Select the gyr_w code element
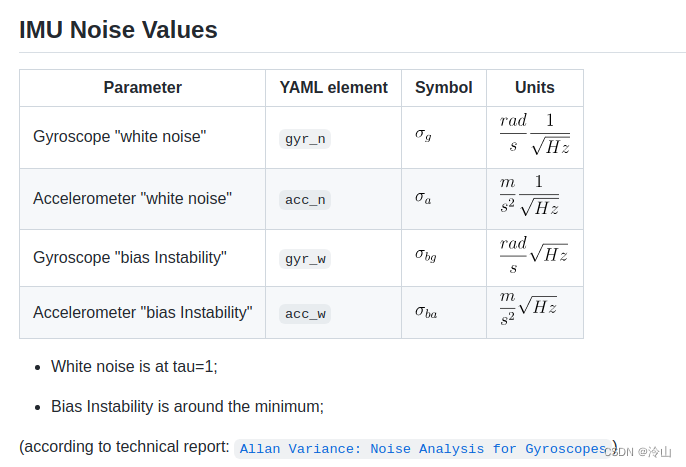Screen dimensions: 686x467 (305, 259)
